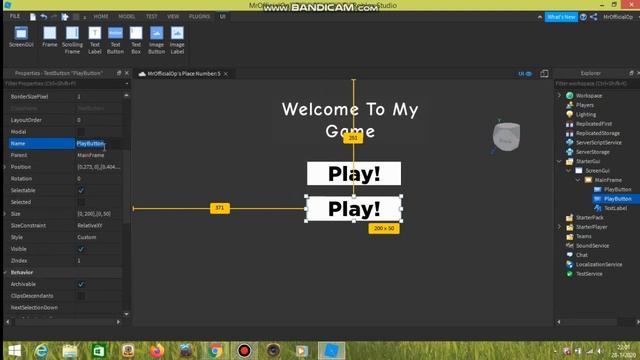Select ReplicatedStorage in Explorer

pyautogui.click(x=598, y=133)
